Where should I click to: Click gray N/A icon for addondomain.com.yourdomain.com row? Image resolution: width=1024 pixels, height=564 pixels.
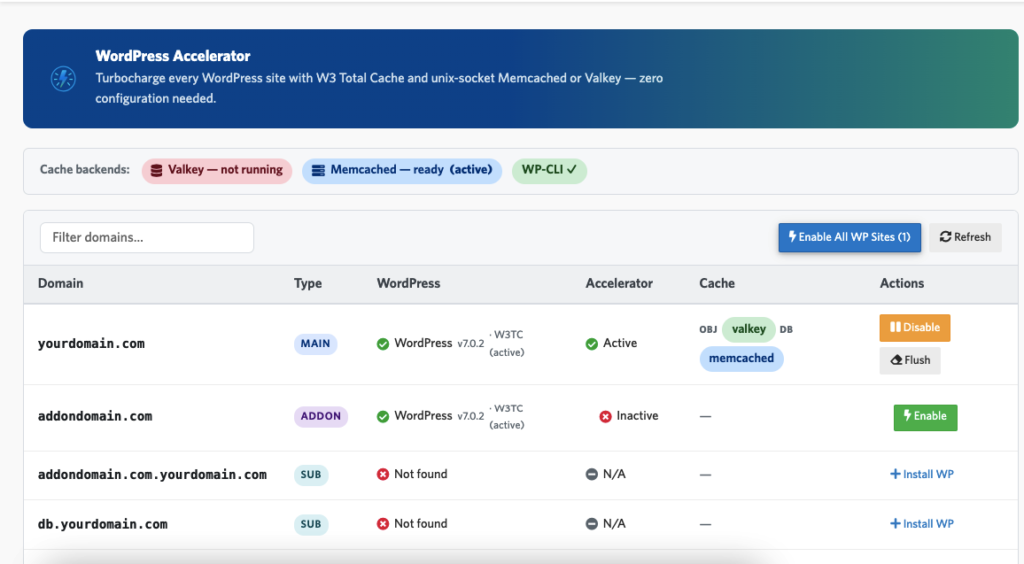click(x=592, y=475)
